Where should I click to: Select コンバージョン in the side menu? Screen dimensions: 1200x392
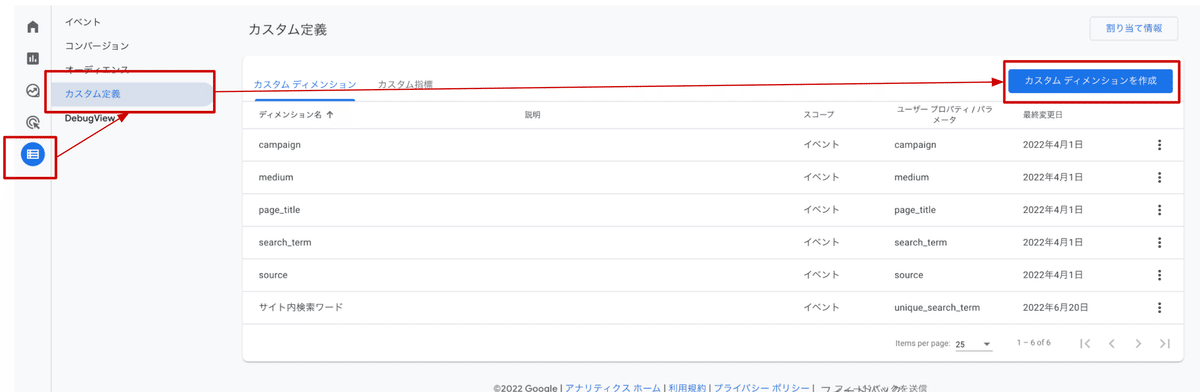pos(97,46)
